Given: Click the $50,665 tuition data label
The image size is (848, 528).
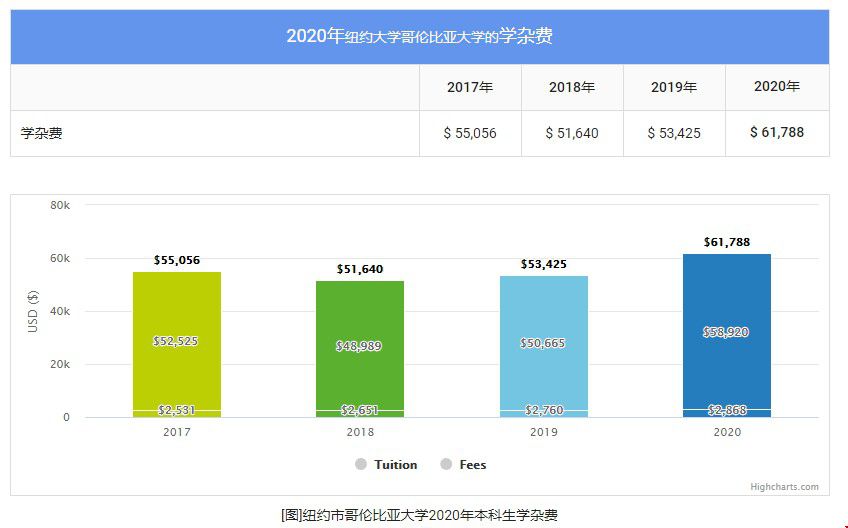Looking at the screenshot, I should [542, 343].
